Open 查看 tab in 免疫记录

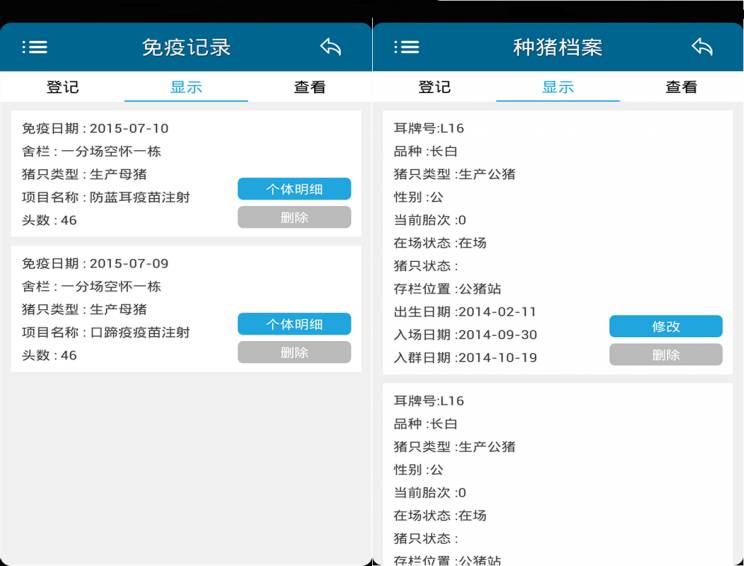click(310, 87)
